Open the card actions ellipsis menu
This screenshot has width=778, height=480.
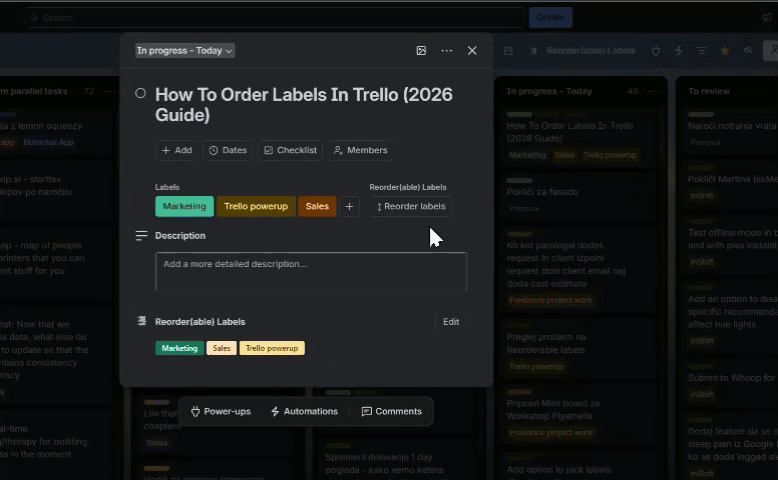pyautogui.click(x=447, y=51)
